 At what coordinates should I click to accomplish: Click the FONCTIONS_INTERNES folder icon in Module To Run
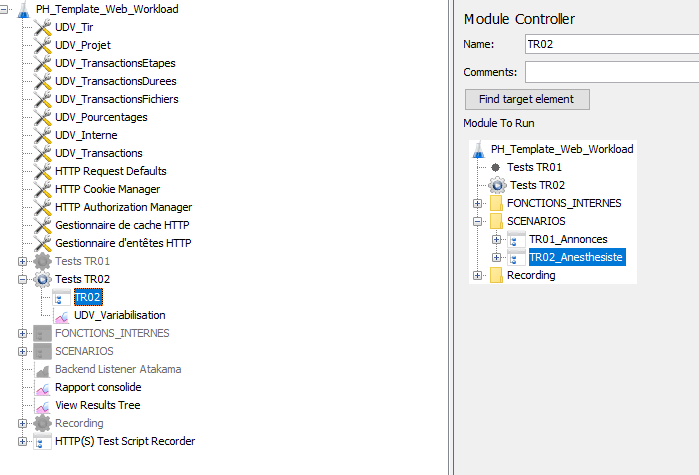(x=496, y=204)
